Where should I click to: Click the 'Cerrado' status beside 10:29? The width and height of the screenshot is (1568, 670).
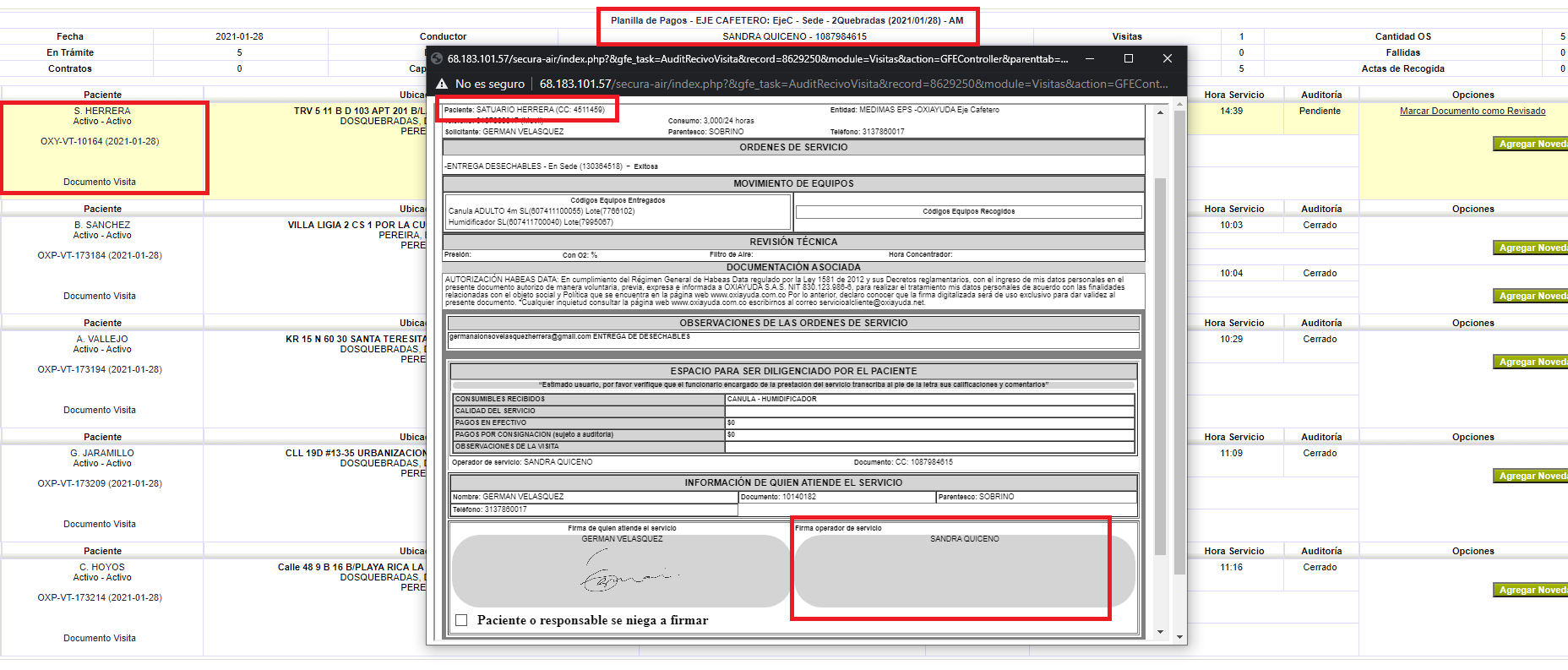pyautogui.click(x=1320, y=339)
